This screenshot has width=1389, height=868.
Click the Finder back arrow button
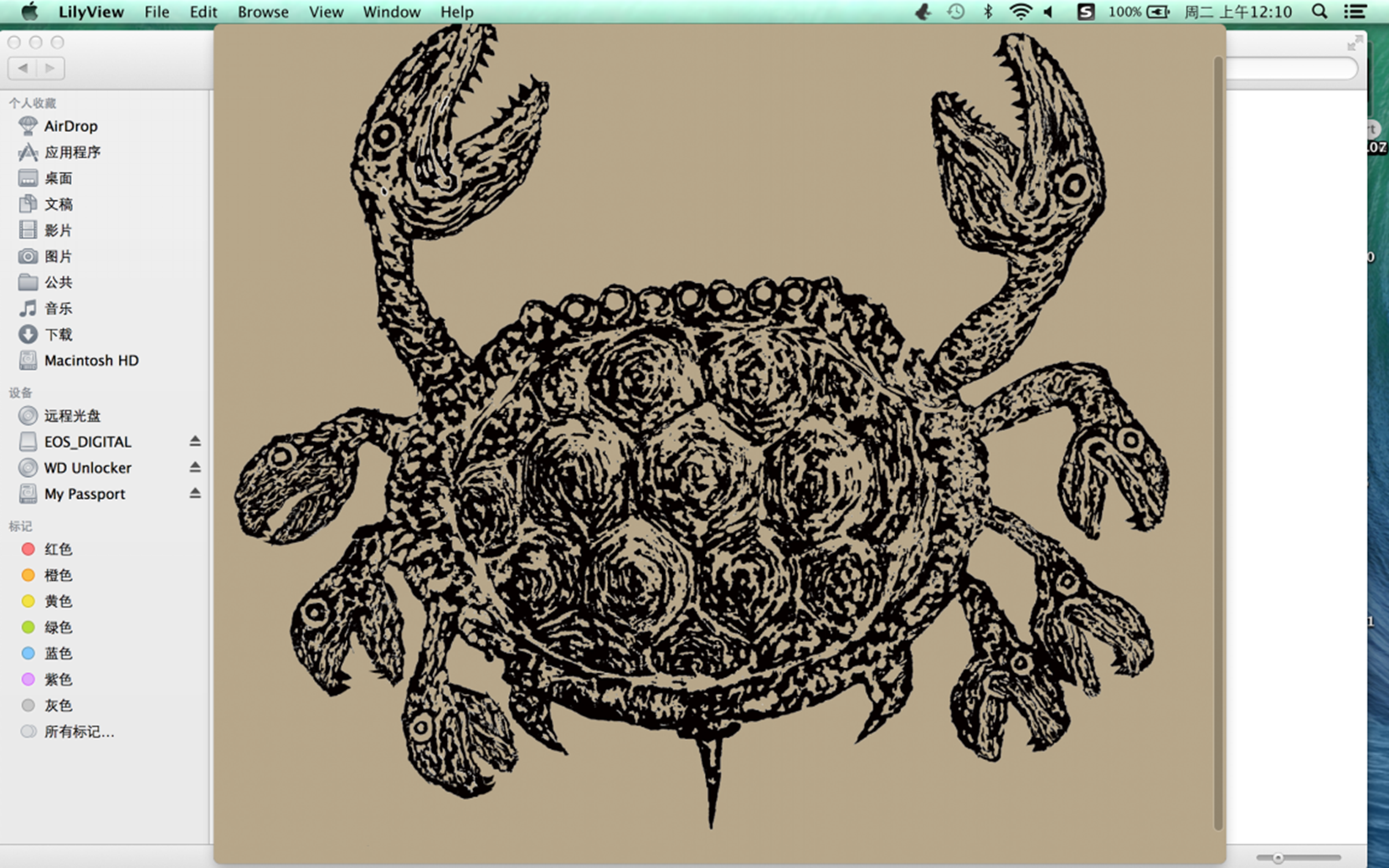click(x=23, y=68)
